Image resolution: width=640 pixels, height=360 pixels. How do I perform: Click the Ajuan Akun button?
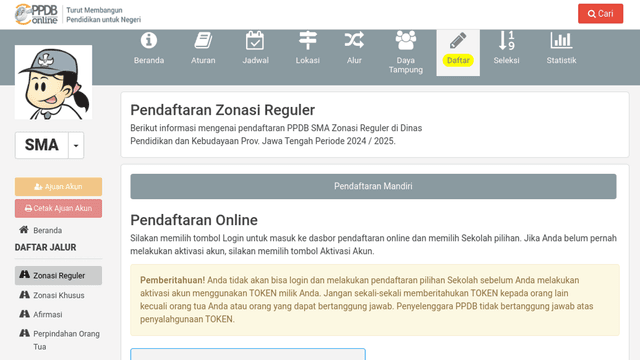(x=58, y=187)
